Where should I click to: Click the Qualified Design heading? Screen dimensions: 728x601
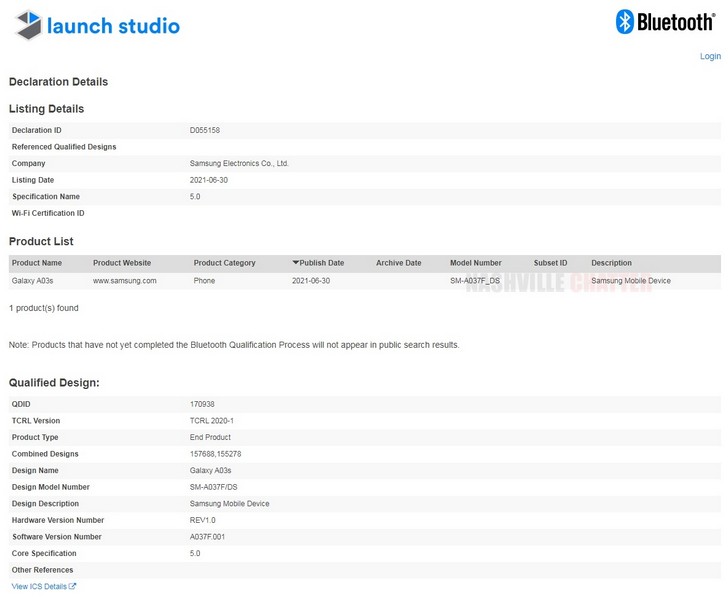(54, 383)
